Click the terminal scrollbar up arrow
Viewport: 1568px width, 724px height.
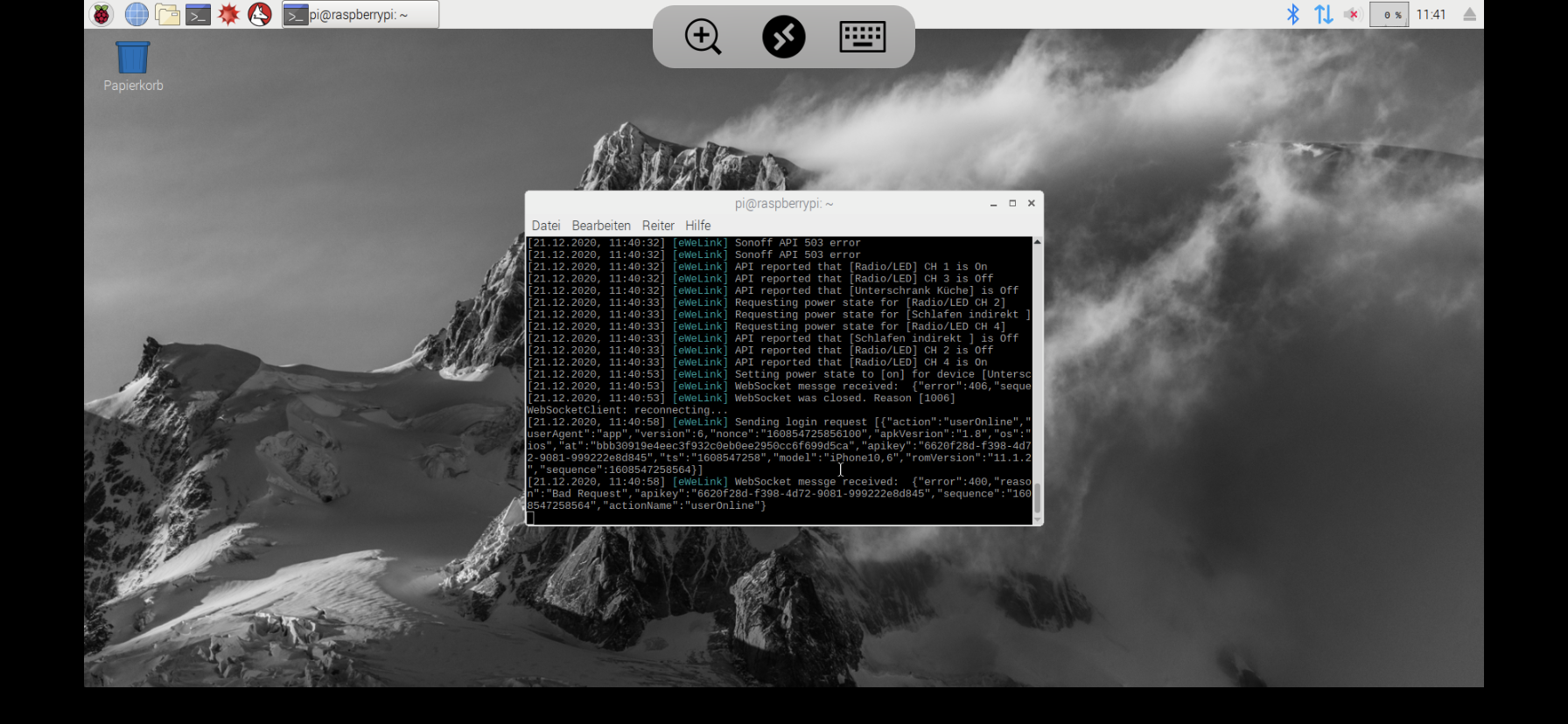point(1037,242)
